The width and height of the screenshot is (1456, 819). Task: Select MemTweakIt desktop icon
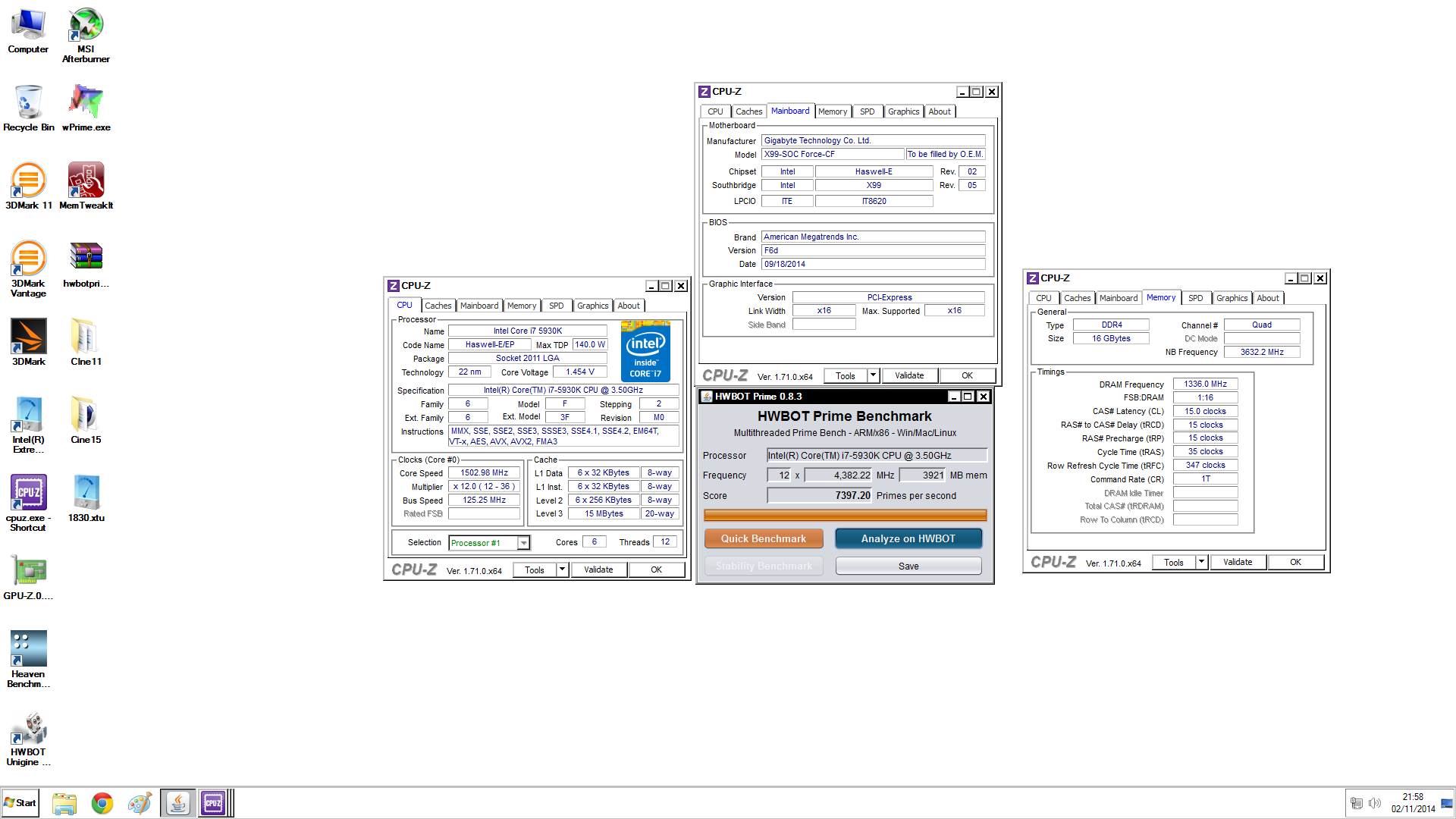click(x=86, y=187)
